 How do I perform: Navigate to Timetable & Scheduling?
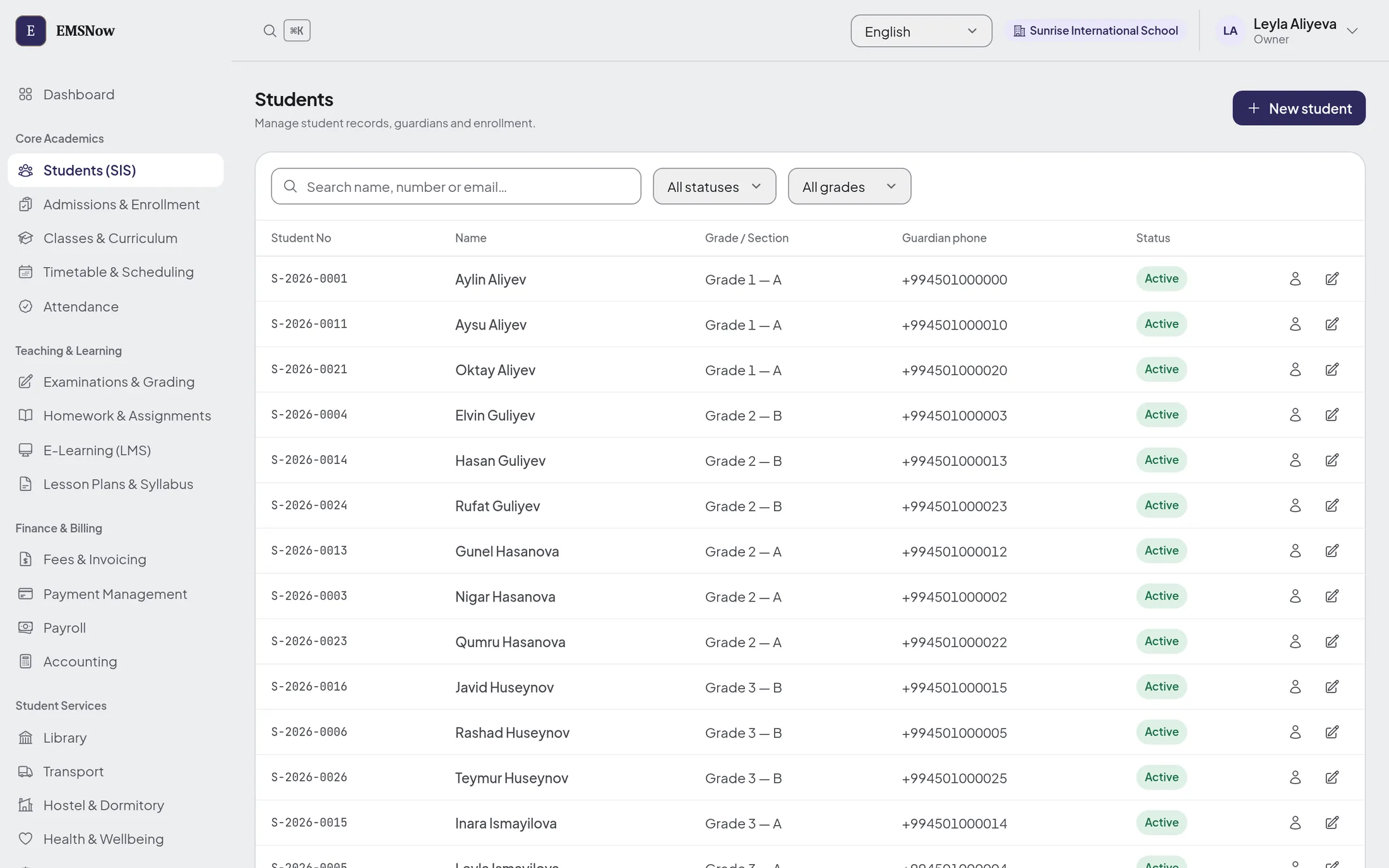116,272
